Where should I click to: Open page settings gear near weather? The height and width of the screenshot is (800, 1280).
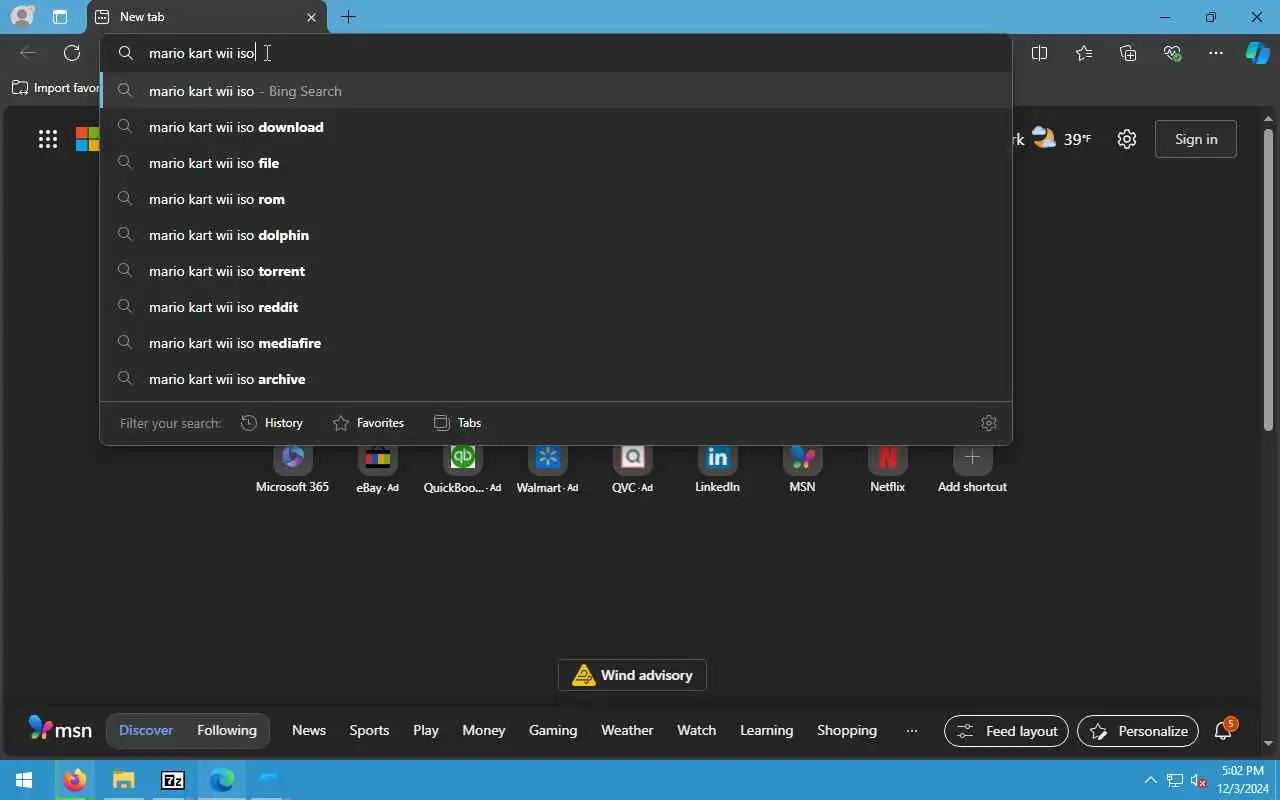tap(1127, 139)
